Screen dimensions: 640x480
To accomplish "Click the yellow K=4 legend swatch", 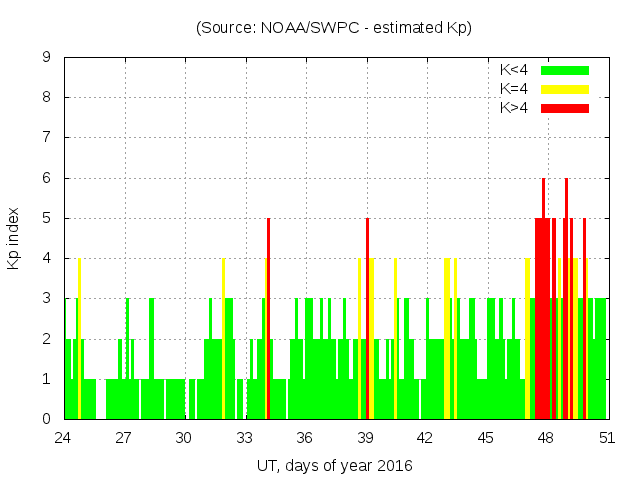I will (x=565, y=89).
